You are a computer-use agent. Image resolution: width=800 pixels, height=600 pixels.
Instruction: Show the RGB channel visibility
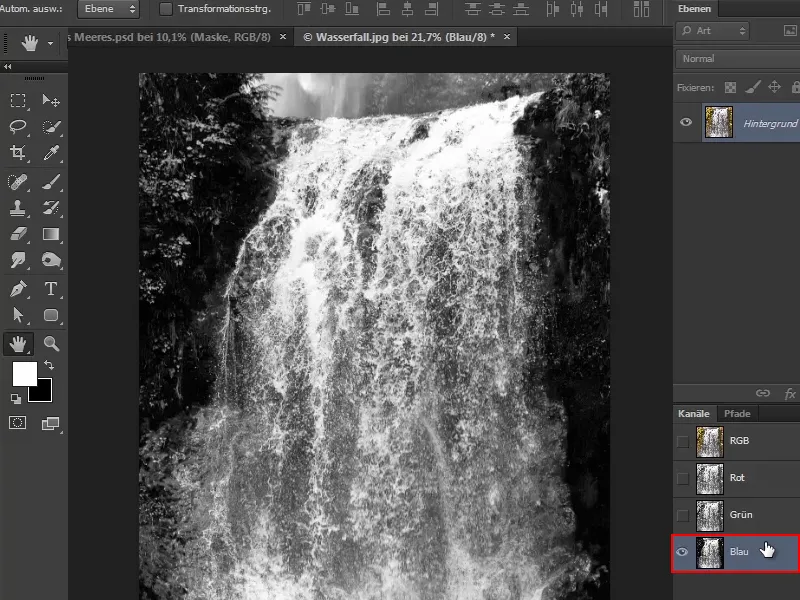click(x=683, y=441)
